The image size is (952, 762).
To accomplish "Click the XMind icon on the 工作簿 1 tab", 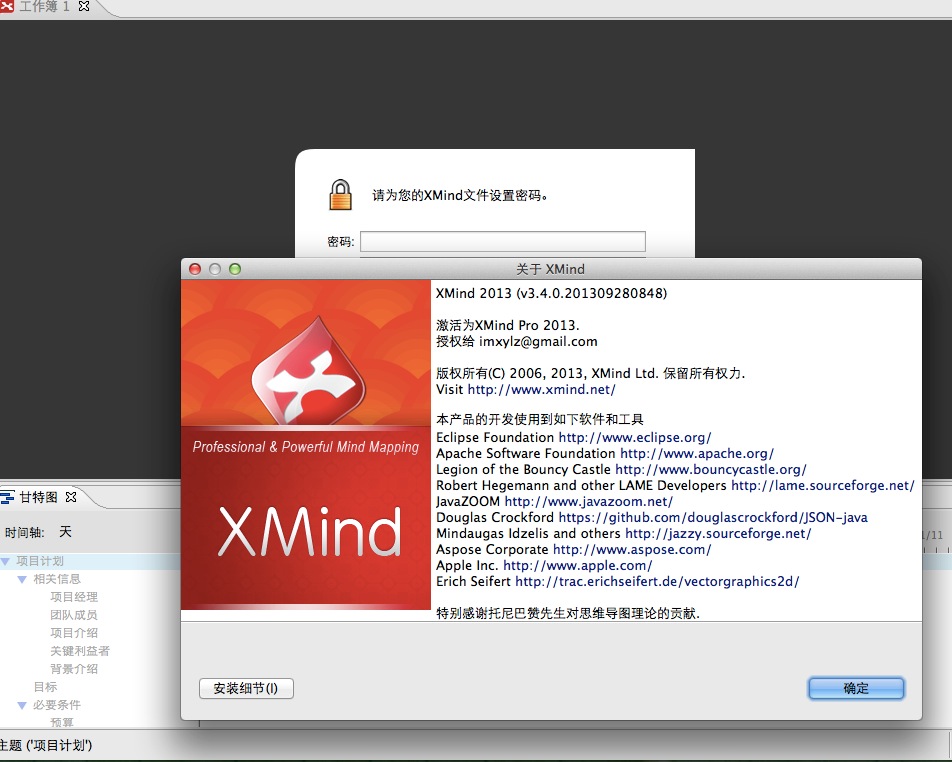I will point(7,7).
